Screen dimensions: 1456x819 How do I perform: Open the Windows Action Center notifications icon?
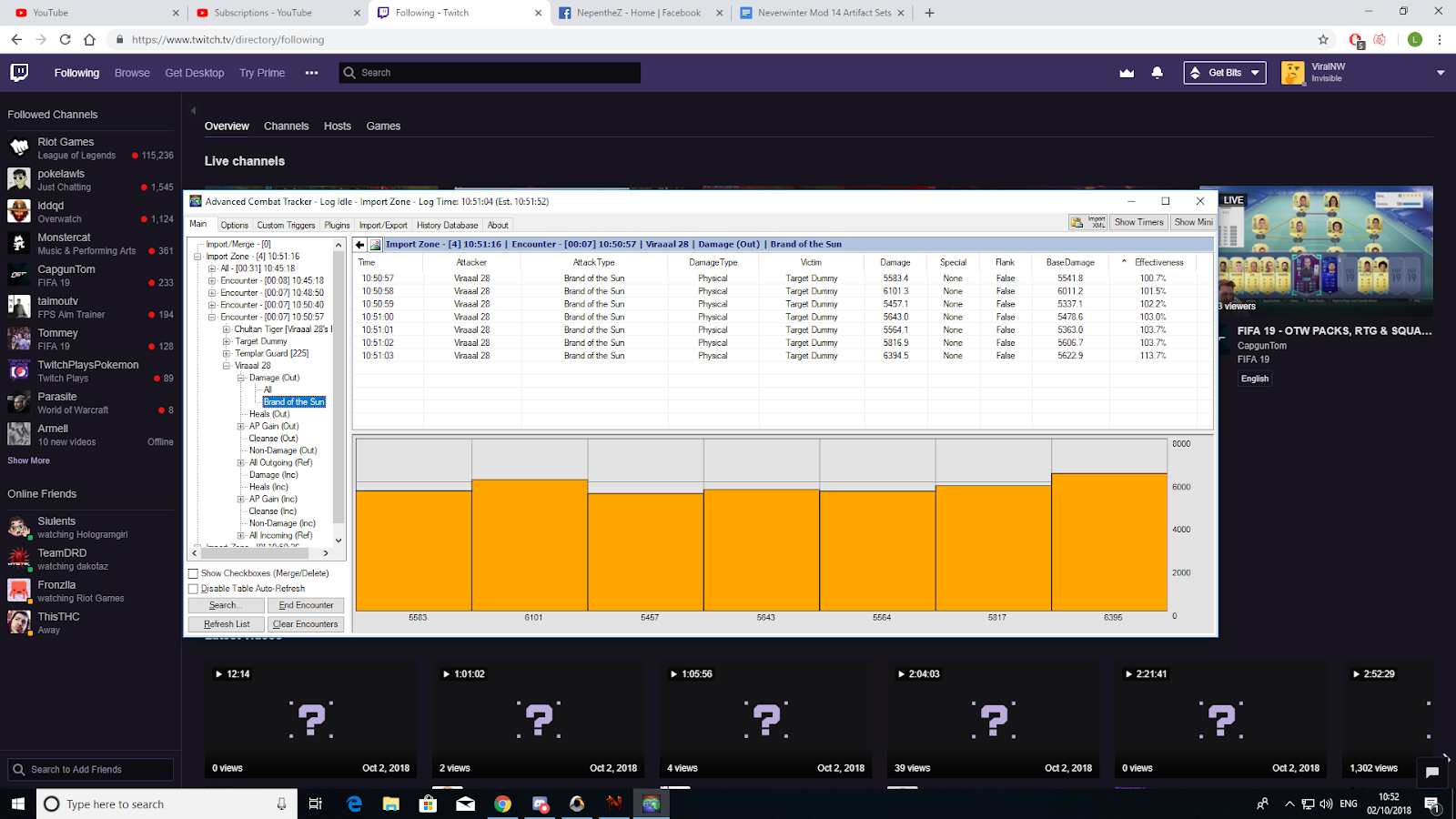1431,804
